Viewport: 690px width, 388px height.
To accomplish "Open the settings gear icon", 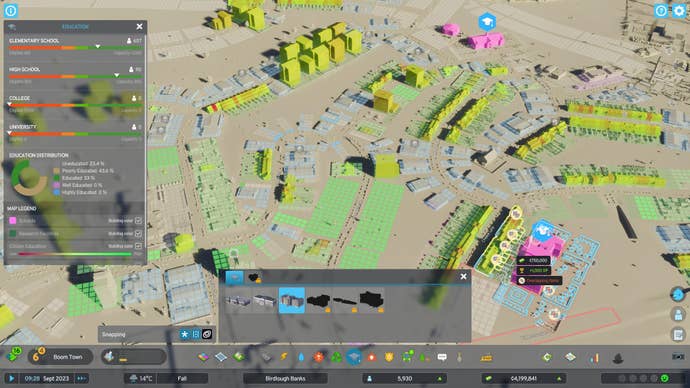I will click(x=679, y=11).
